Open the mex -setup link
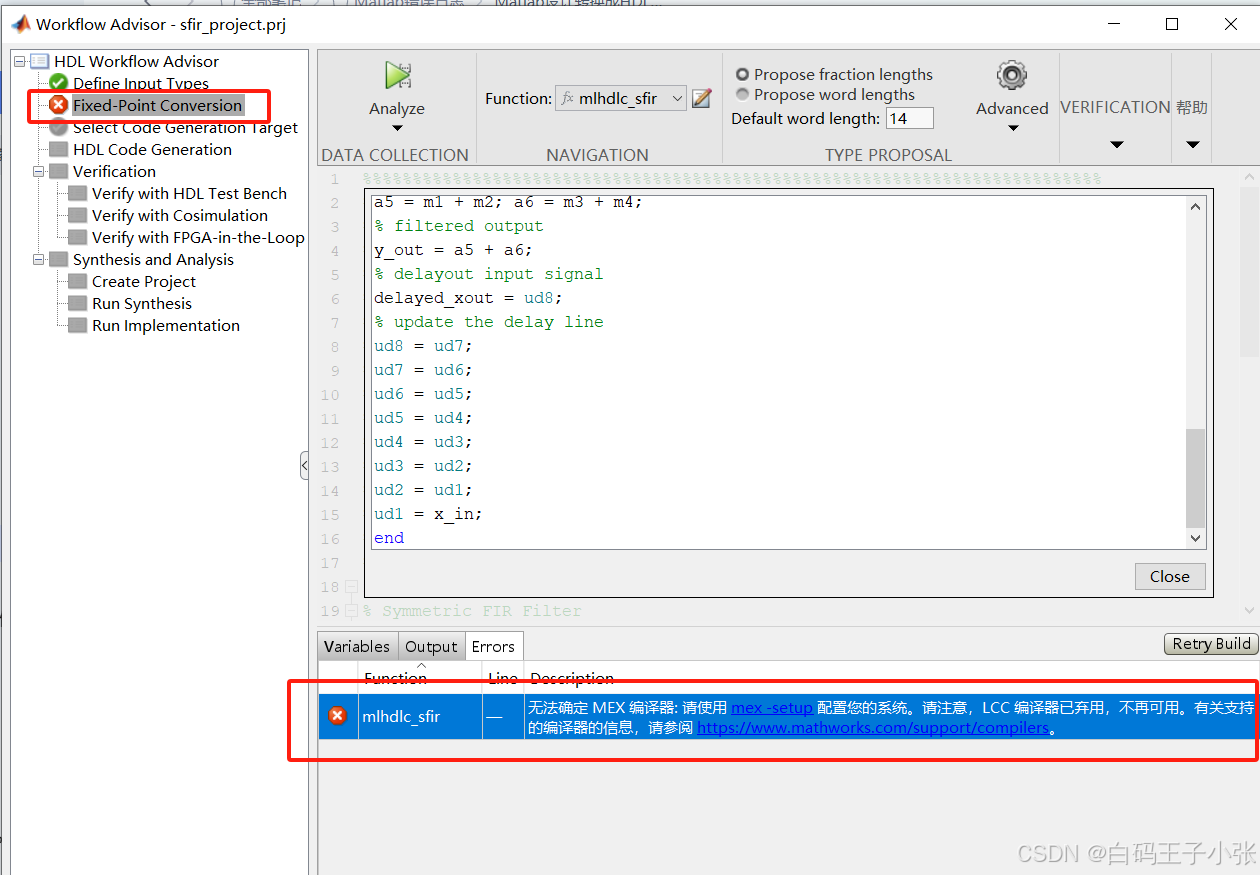This screenshot has height=875, width=1260. click(771, 706)
